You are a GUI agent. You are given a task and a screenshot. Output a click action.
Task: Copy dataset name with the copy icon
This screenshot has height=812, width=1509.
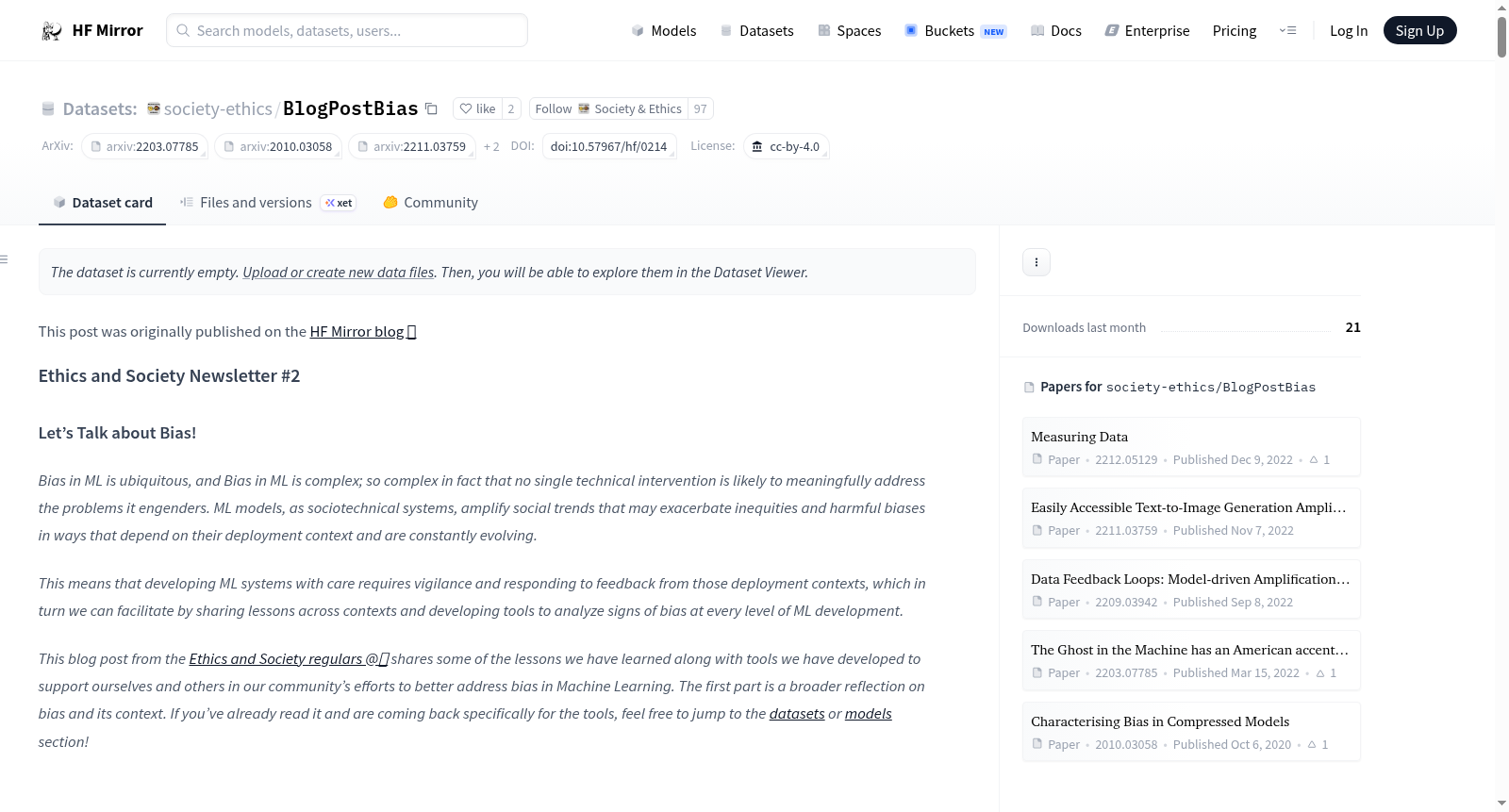click(431, 108)
